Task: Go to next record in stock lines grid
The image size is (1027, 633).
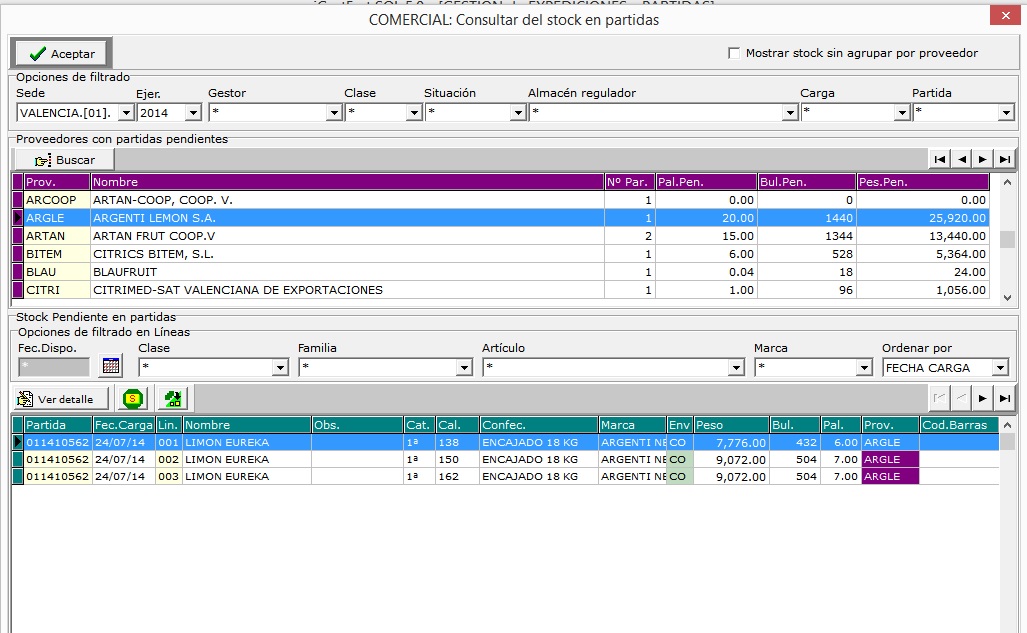Action: 983,398
